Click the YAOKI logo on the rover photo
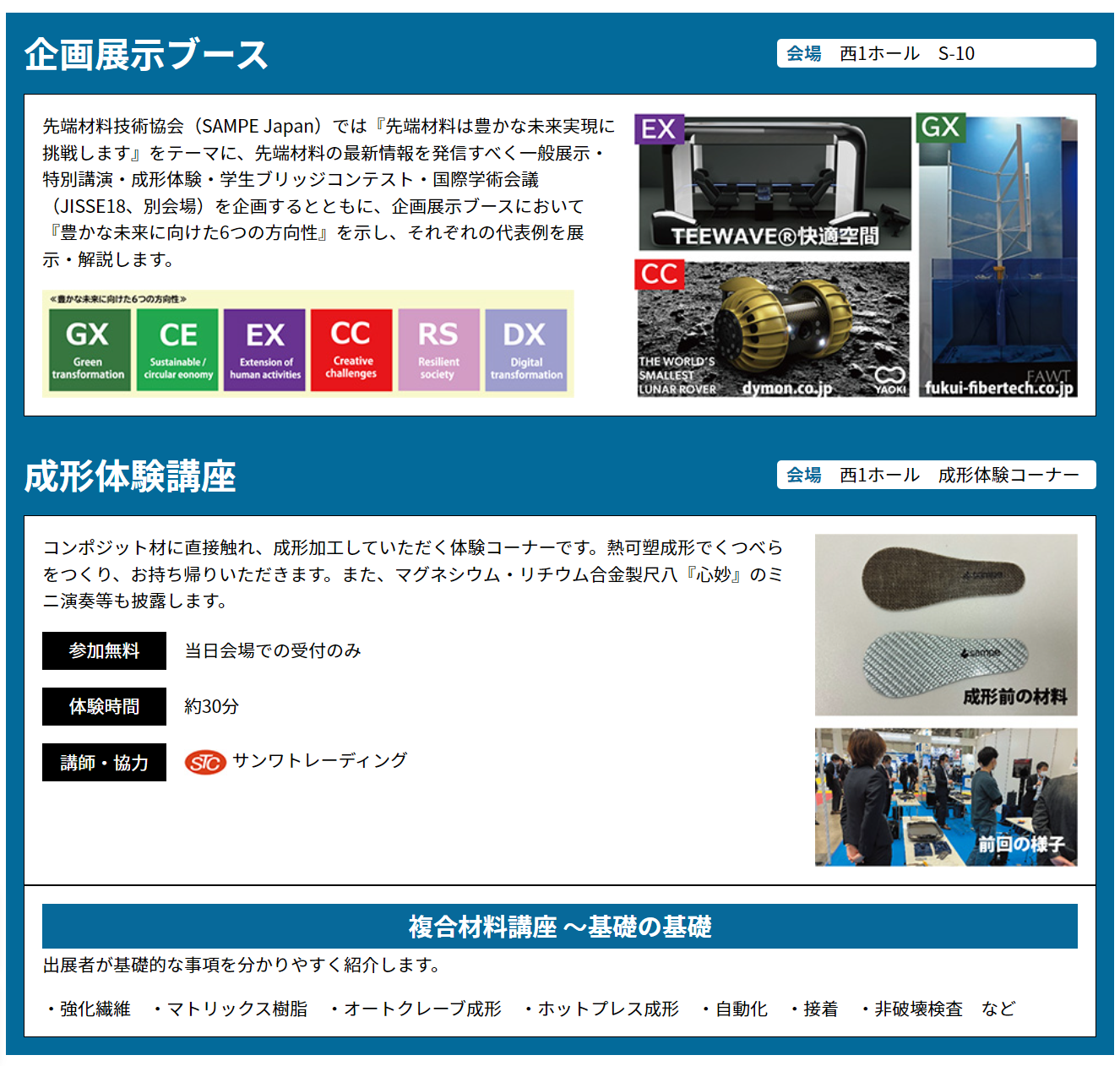Screen dimensions: 1120x1066 point(890,380)
